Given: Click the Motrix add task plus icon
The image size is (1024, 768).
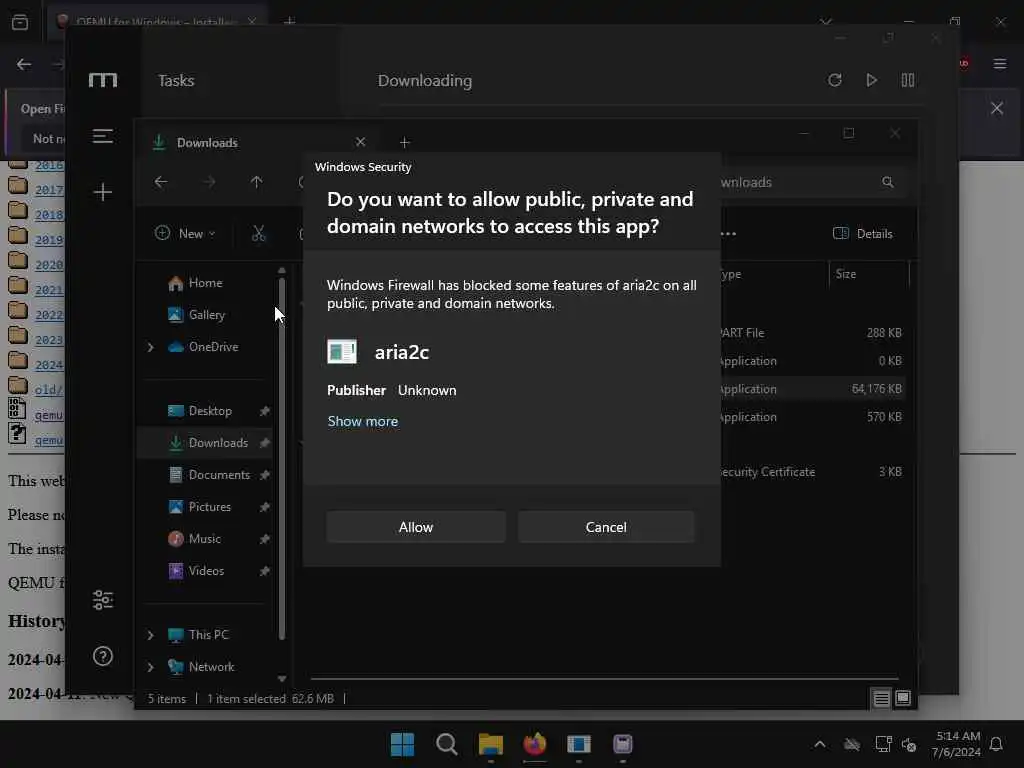Looking at the screenshot, I should coord(103,192).
